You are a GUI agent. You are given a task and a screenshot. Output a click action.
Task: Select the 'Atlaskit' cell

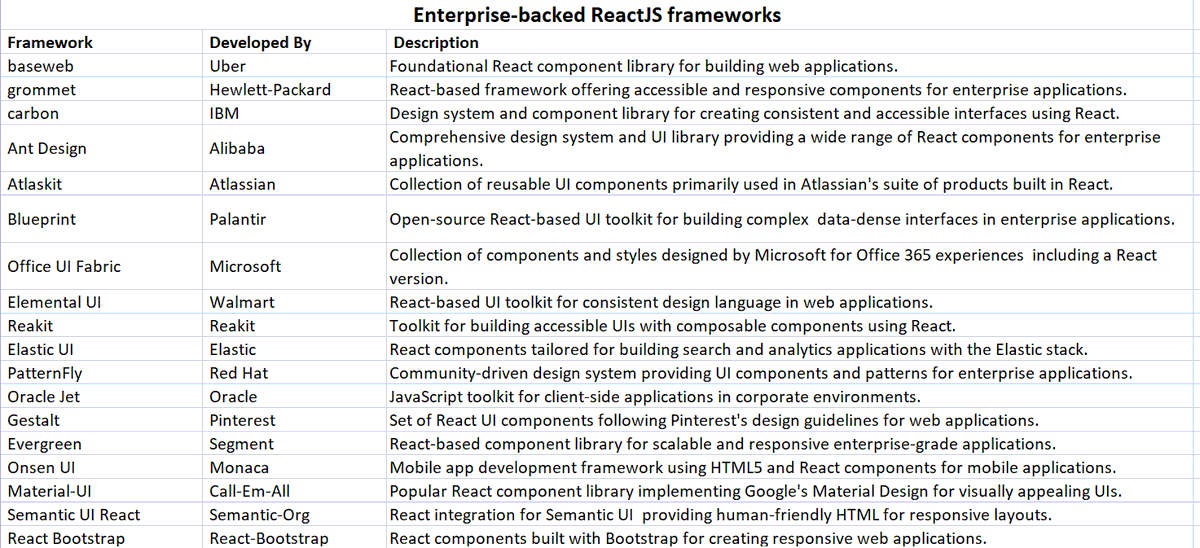click(x=102, y=184)
